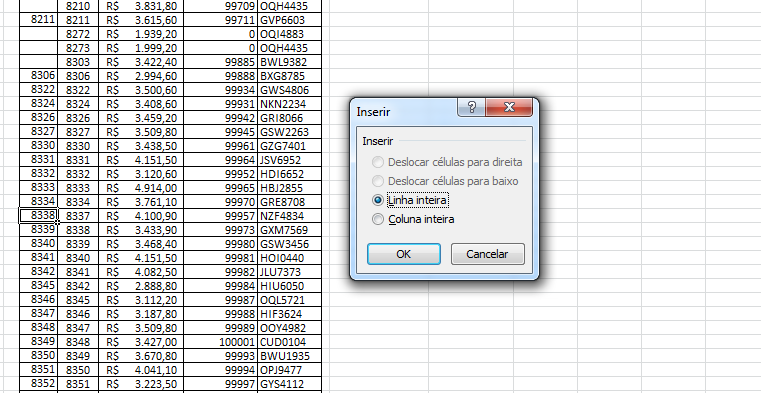Select the value 1.999,20 cell

tap(141, 48)
